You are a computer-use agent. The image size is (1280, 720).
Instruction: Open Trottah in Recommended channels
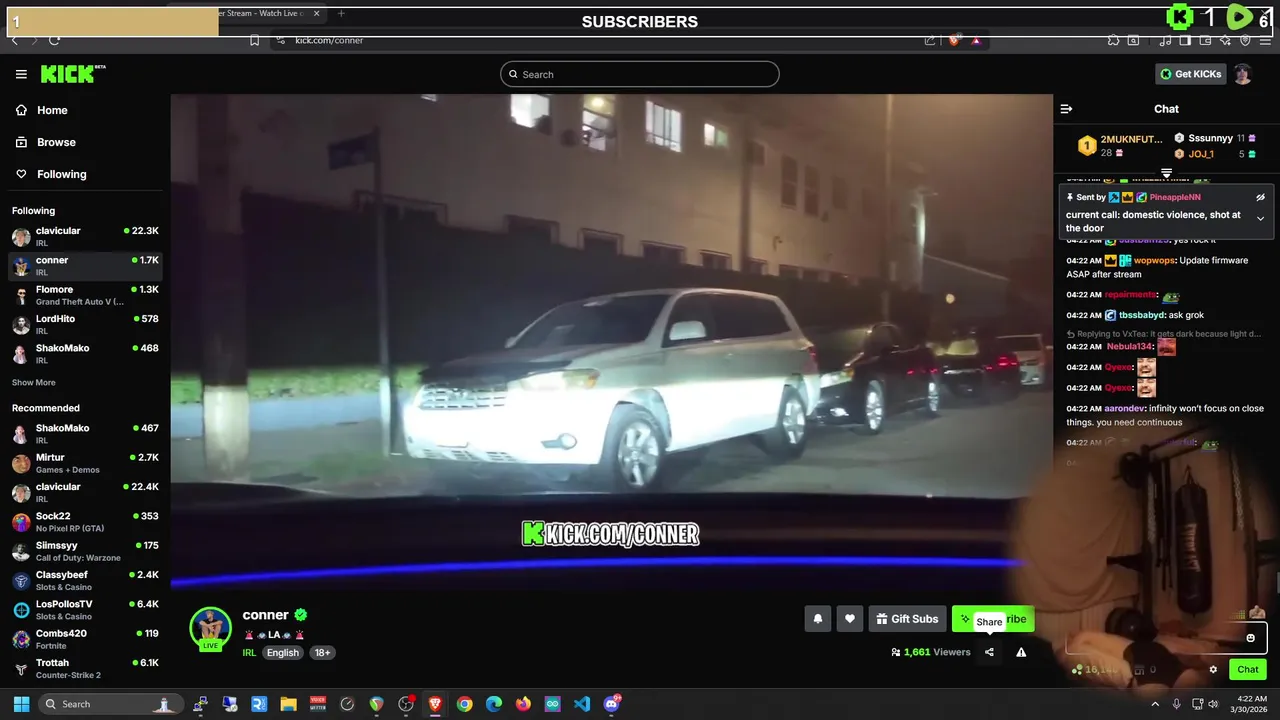(85, 668)
